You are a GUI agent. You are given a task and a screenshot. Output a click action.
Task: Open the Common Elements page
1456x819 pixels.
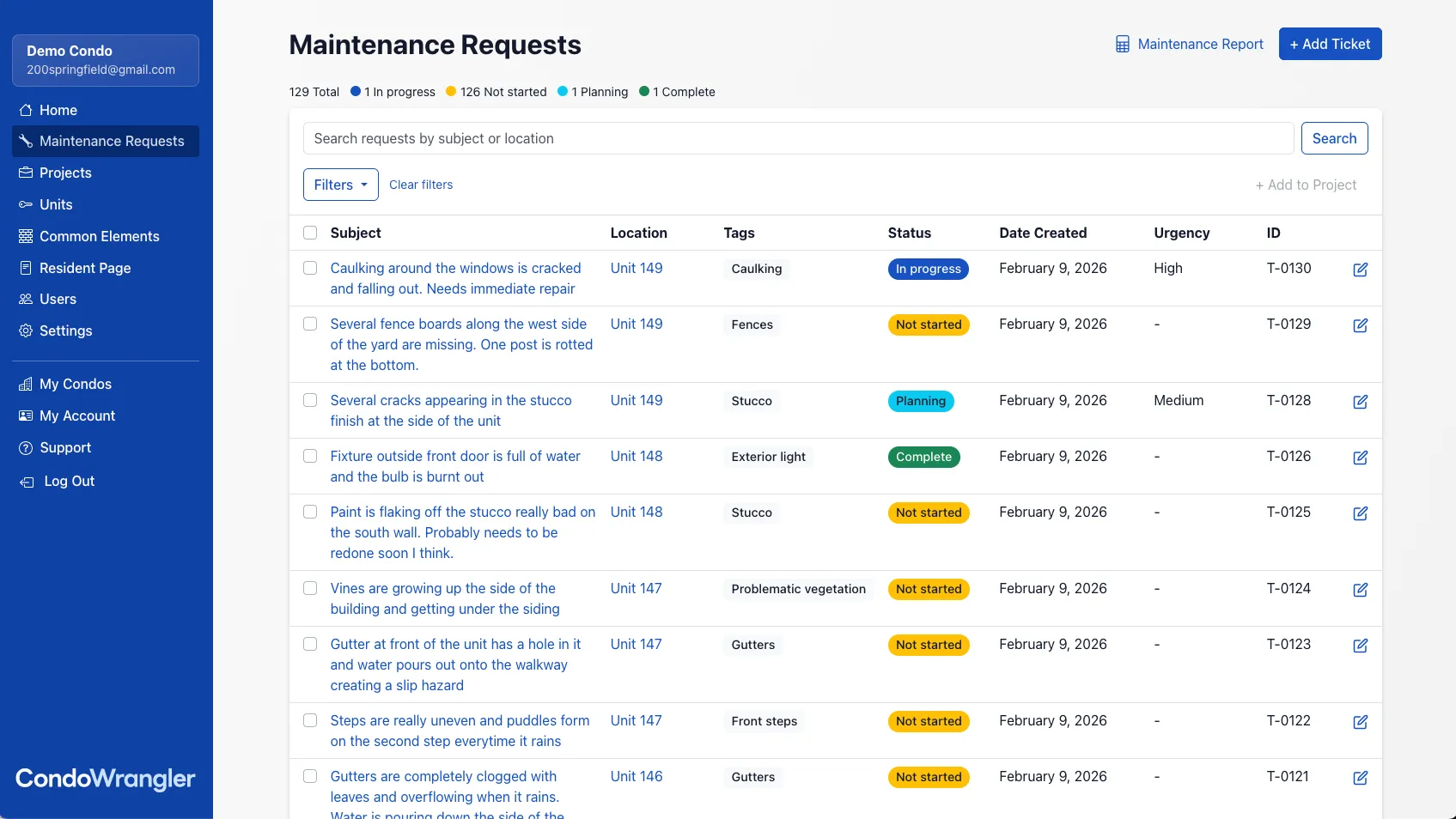99,236
